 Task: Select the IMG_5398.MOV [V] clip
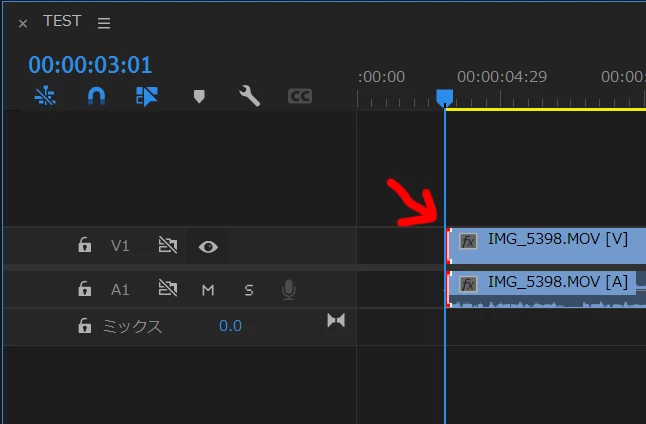coord(546,246)
